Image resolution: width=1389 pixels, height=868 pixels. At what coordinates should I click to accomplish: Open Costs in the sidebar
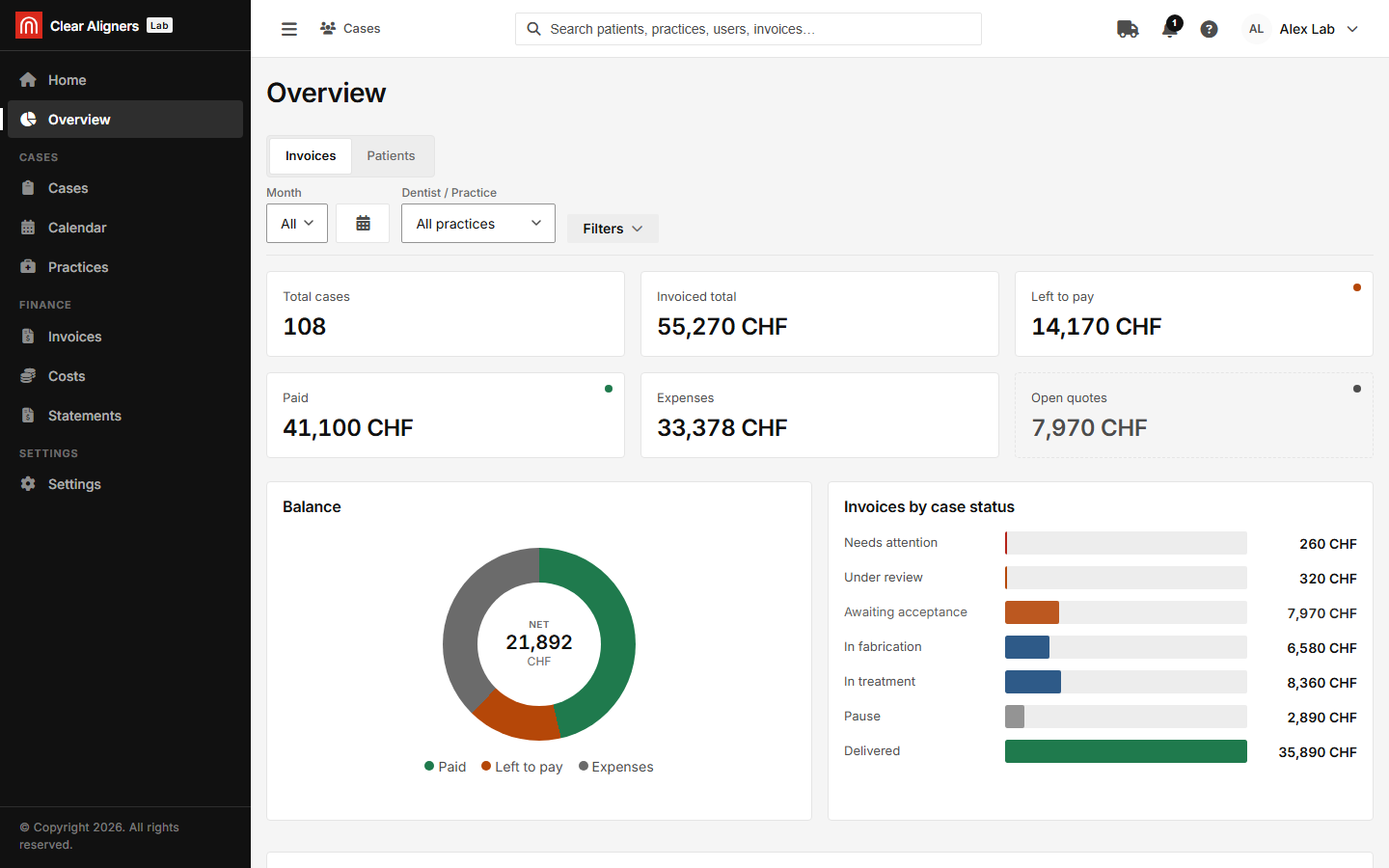pos(125,376)
